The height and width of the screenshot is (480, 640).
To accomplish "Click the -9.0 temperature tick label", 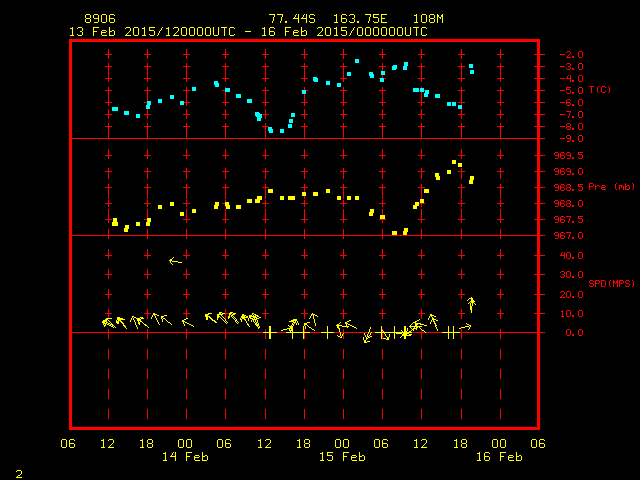I will pos(571,139).
